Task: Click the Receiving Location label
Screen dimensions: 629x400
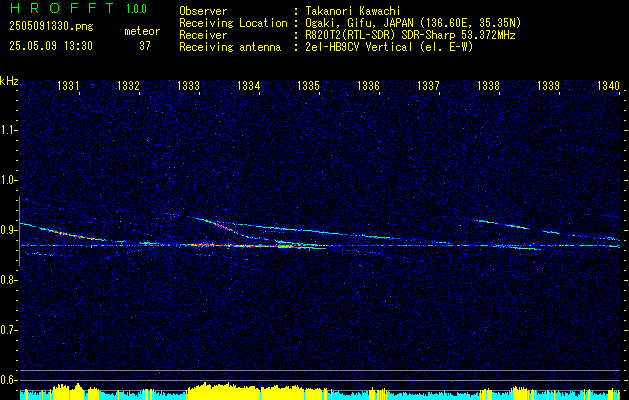Action: (x=233, y=23)
